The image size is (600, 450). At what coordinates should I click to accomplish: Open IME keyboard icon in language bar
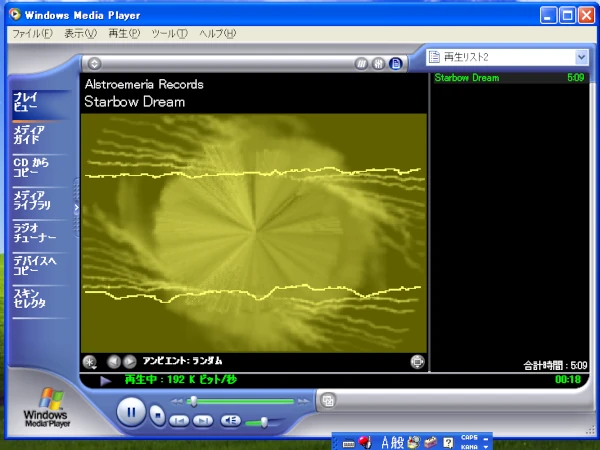(x=348, y=443)
